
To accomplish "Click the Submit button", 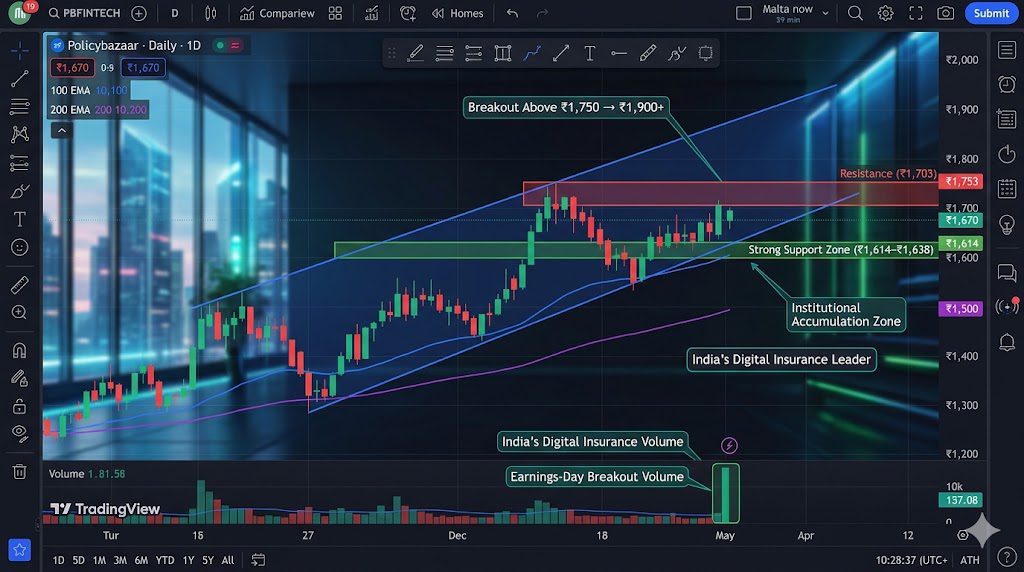I will (991, 13).
